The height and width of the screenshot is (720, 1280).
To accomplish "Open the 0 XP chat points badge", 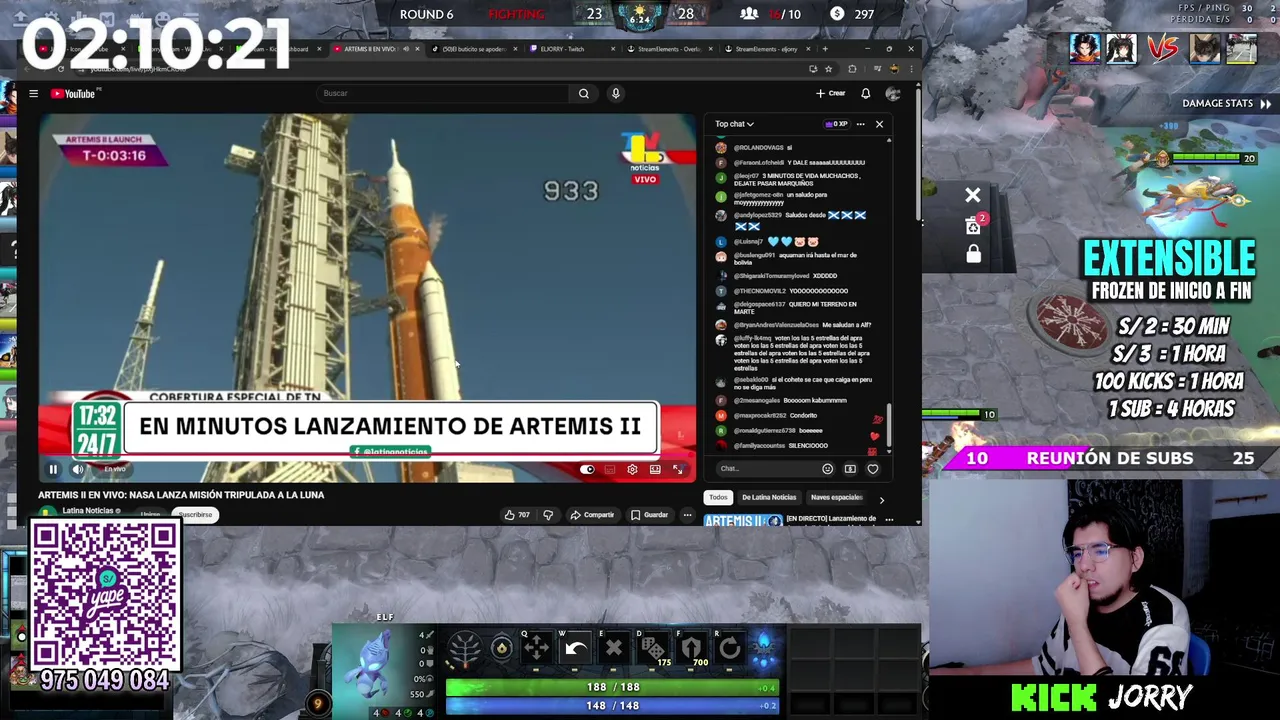I will pyautogui.click(x=836, y=124).
